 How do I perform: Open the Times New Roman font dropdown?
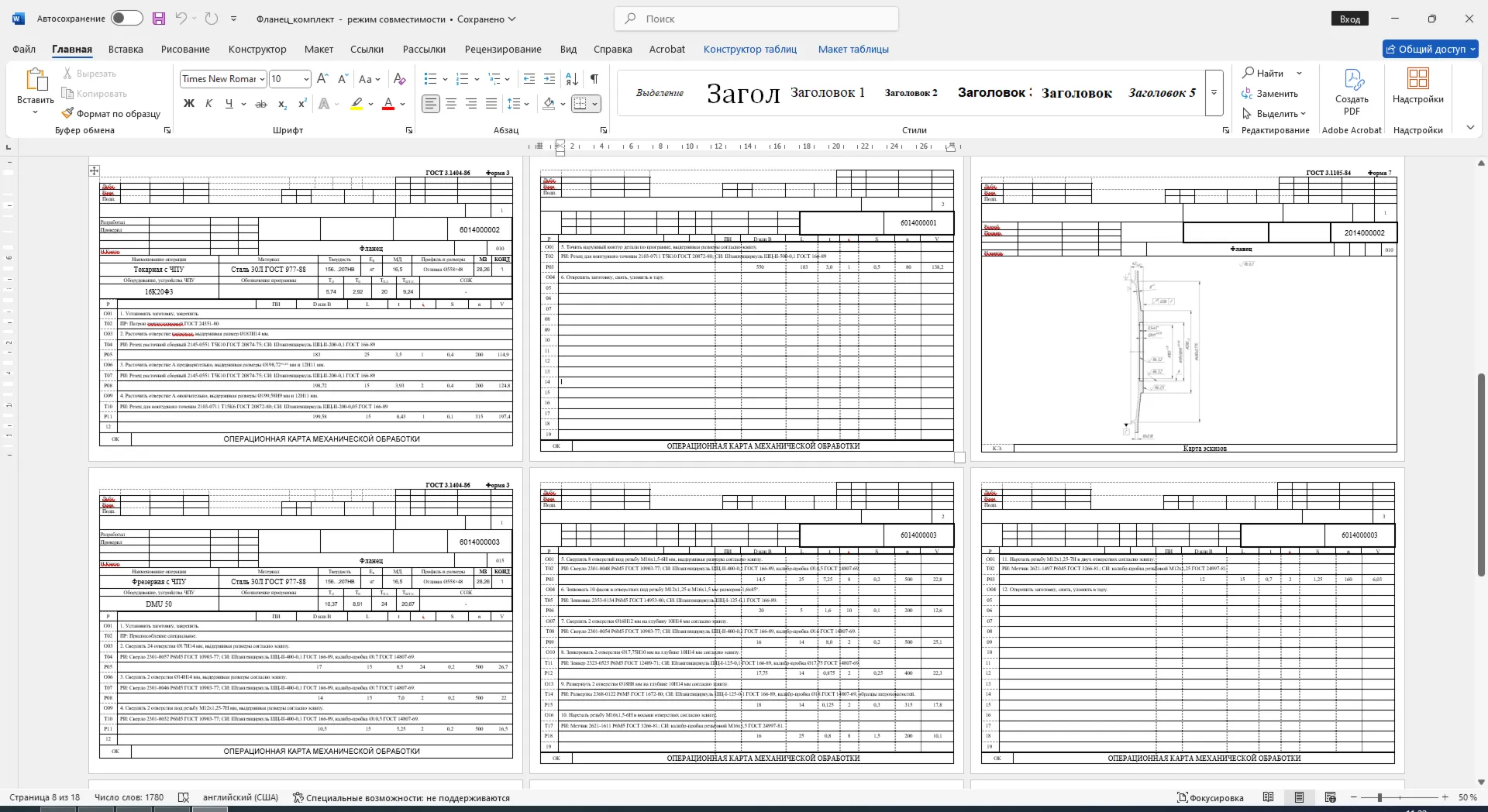263,79
